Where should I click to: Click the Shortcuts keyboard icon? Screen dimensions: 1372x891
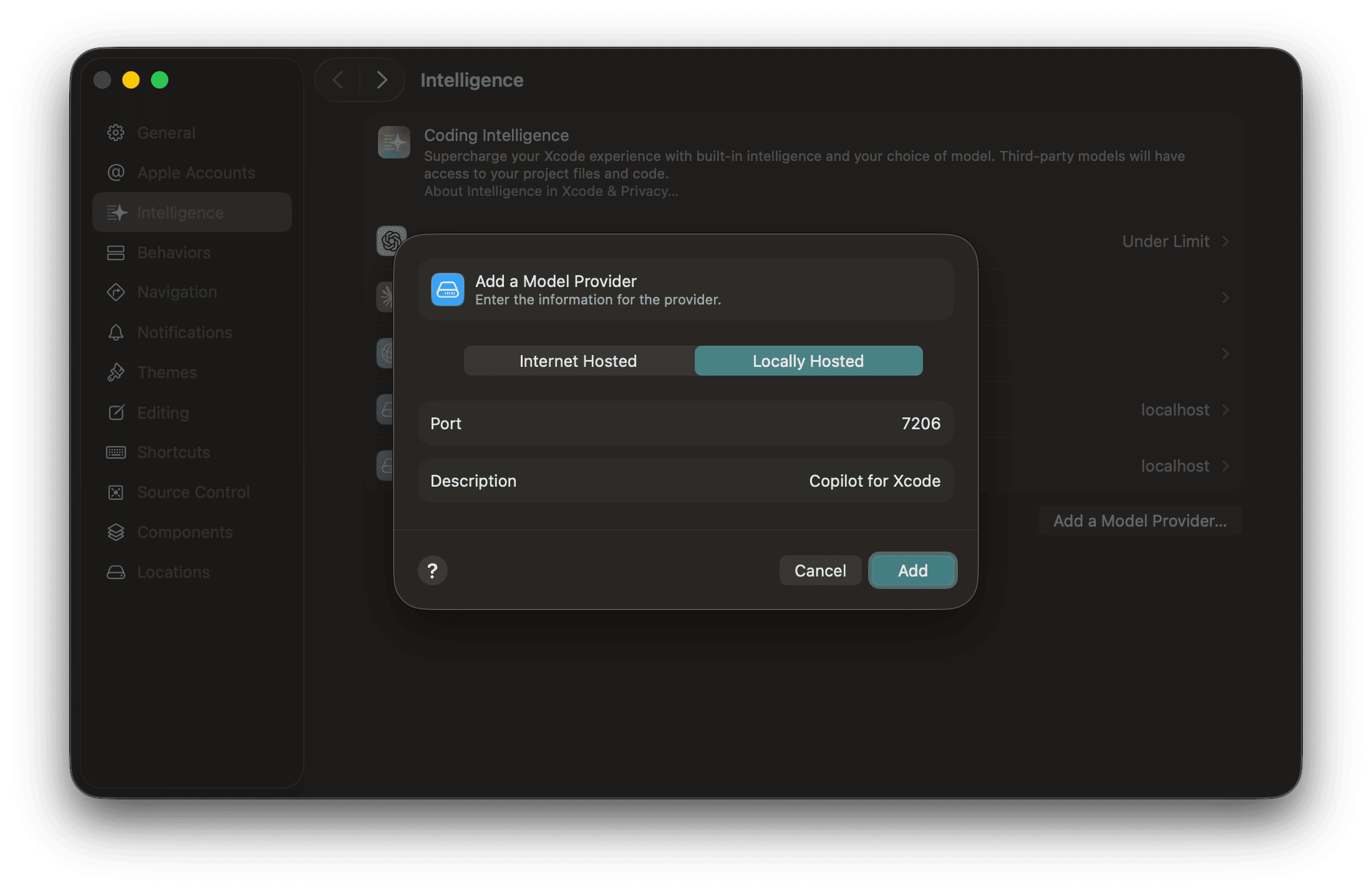pos(116,452)
